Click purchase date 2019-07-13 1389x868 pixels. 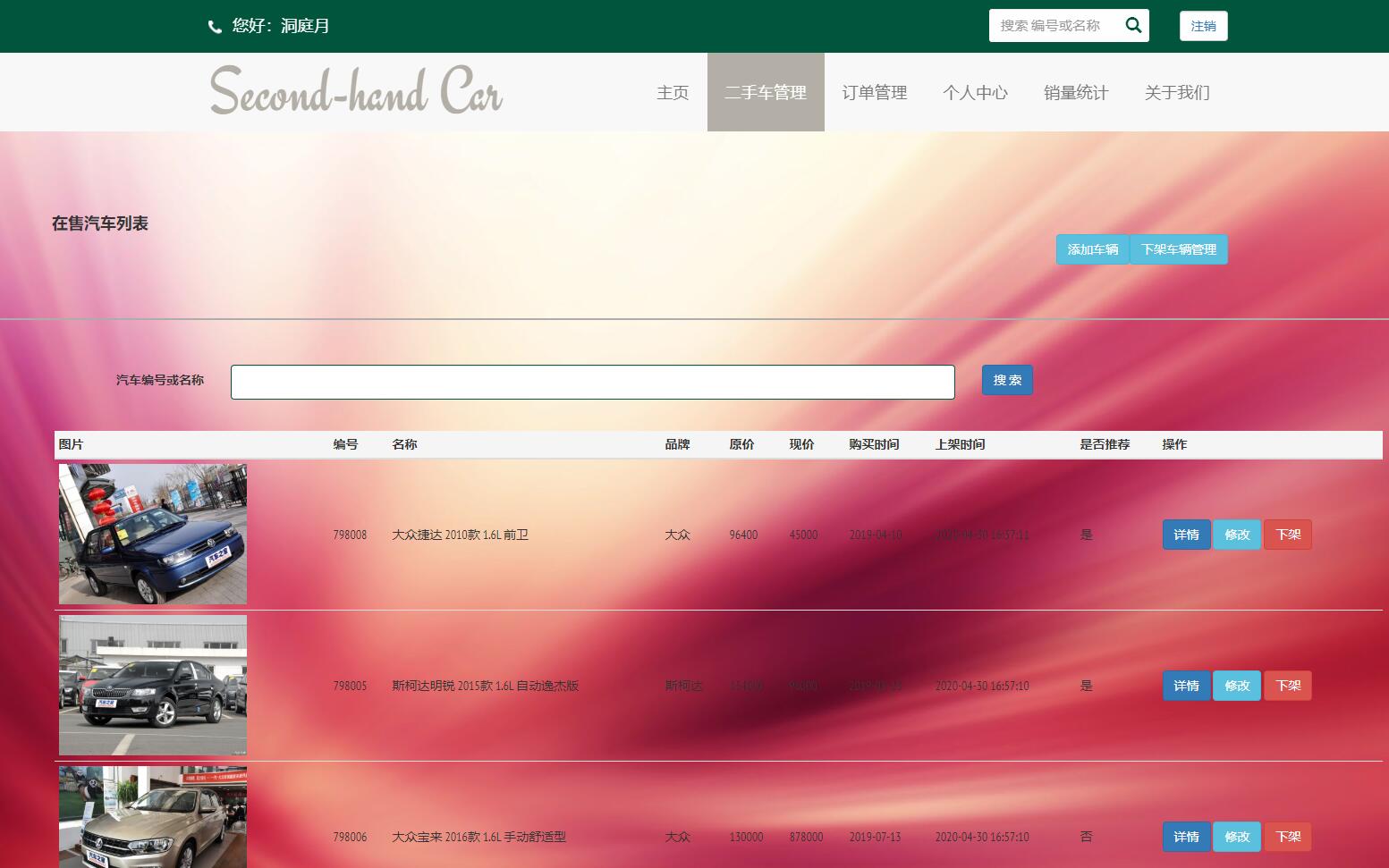click(875, 837)
